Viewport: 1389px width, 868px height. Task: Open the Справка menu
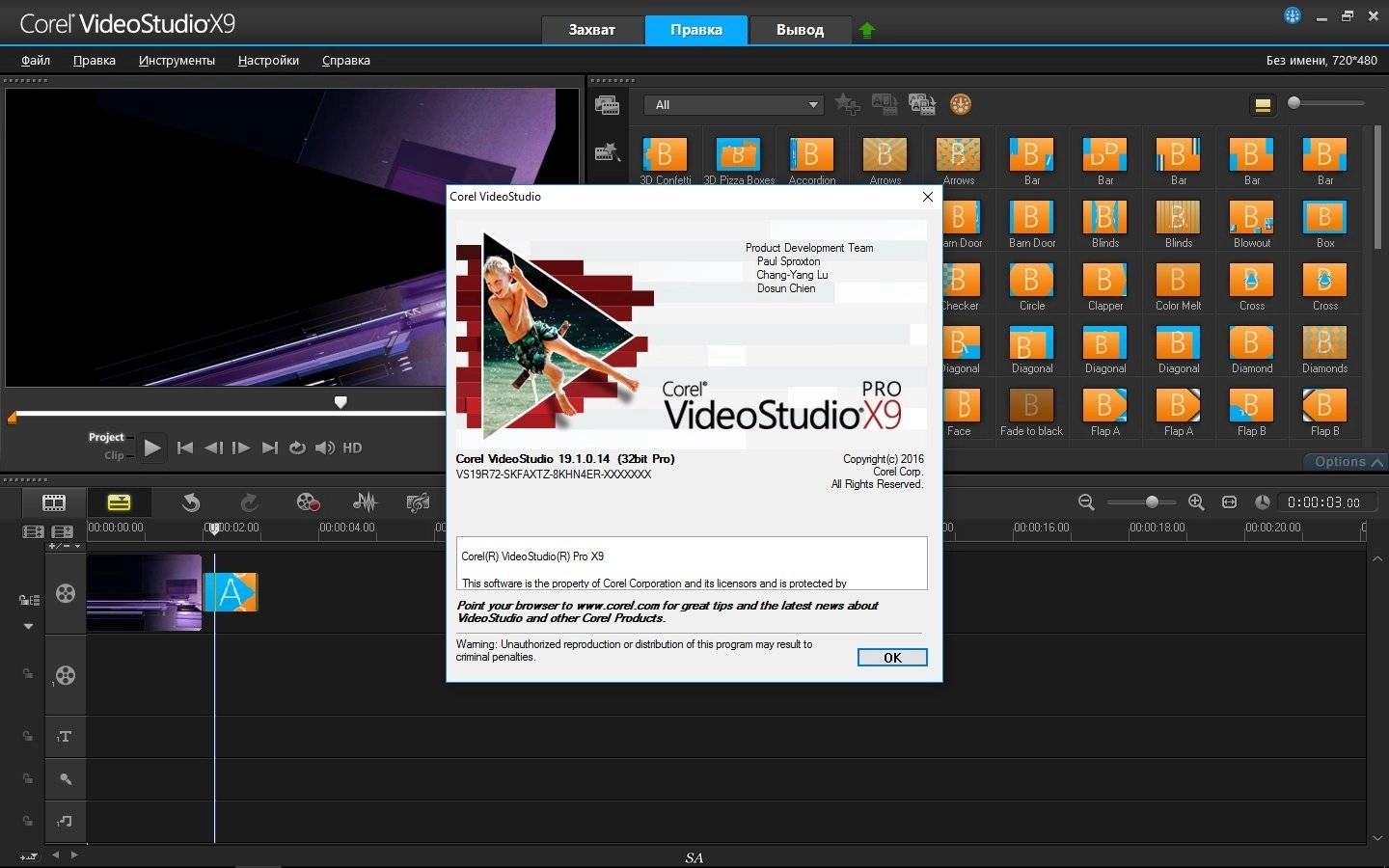[345, 60]
